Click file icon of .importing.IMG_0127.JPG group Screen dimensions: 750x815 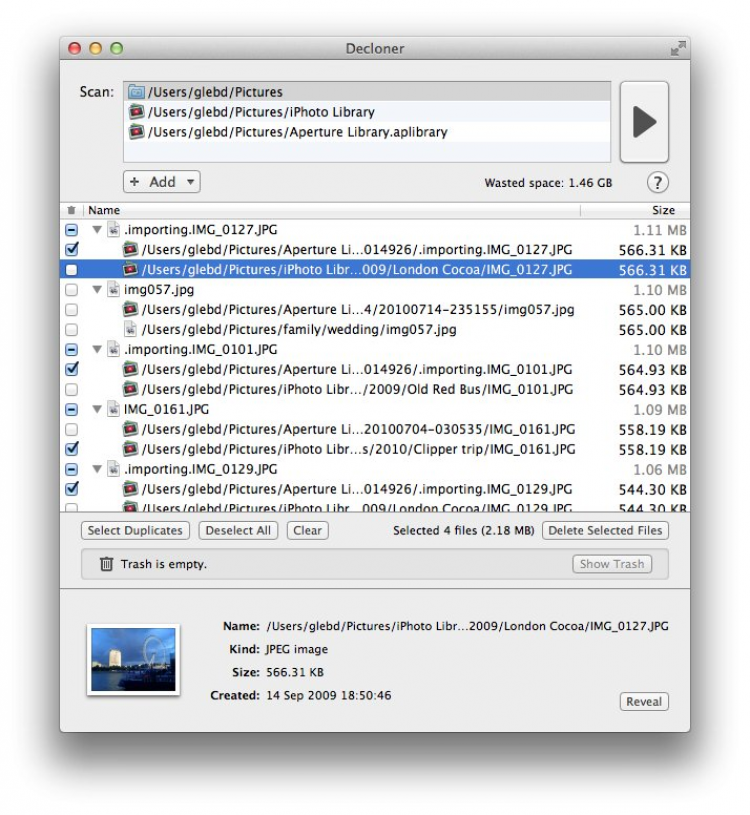pyautogui.click(x=113, y=230)
